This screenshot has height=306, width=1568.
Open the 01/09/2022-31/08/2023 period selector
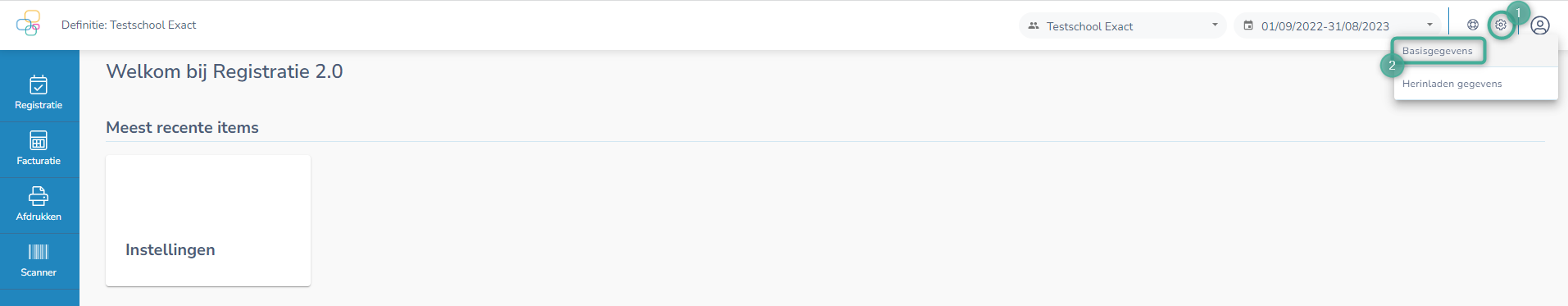click(x=1338, y=25)
